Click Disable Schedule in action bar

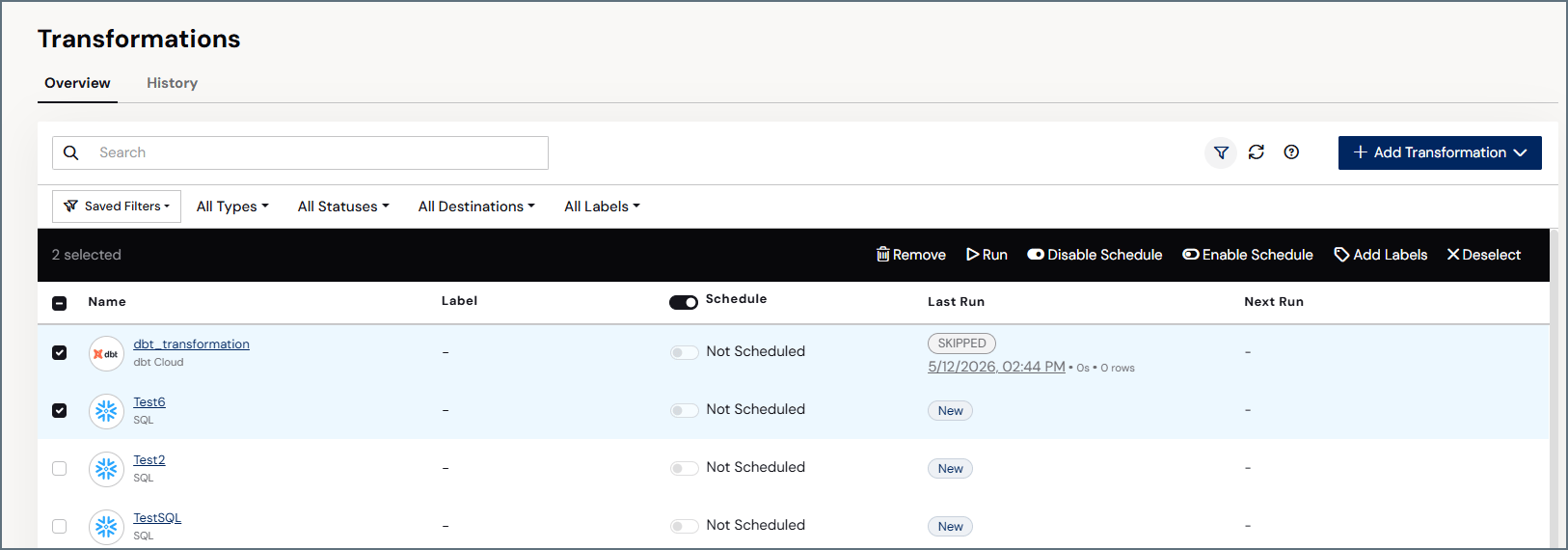[1095, 255]
